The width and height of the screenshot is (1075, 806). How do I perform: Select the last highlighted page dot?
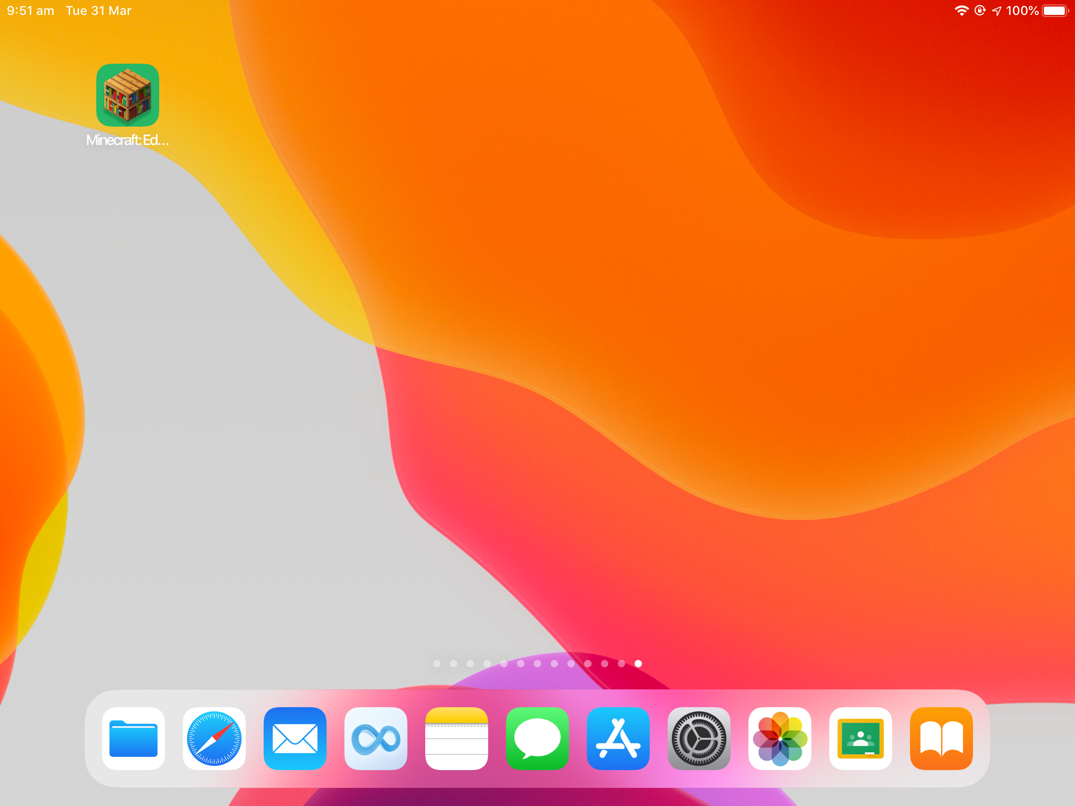pyautogui.click(x=638, y=663)
